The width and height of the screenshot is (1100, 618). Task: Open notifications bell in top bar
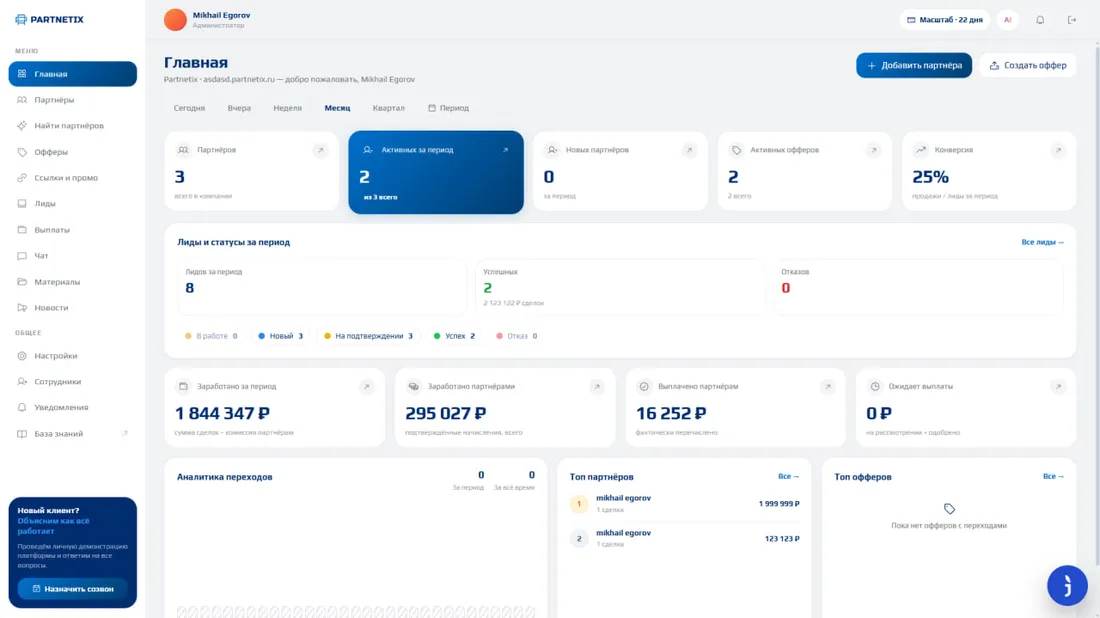coord(1040,20)
